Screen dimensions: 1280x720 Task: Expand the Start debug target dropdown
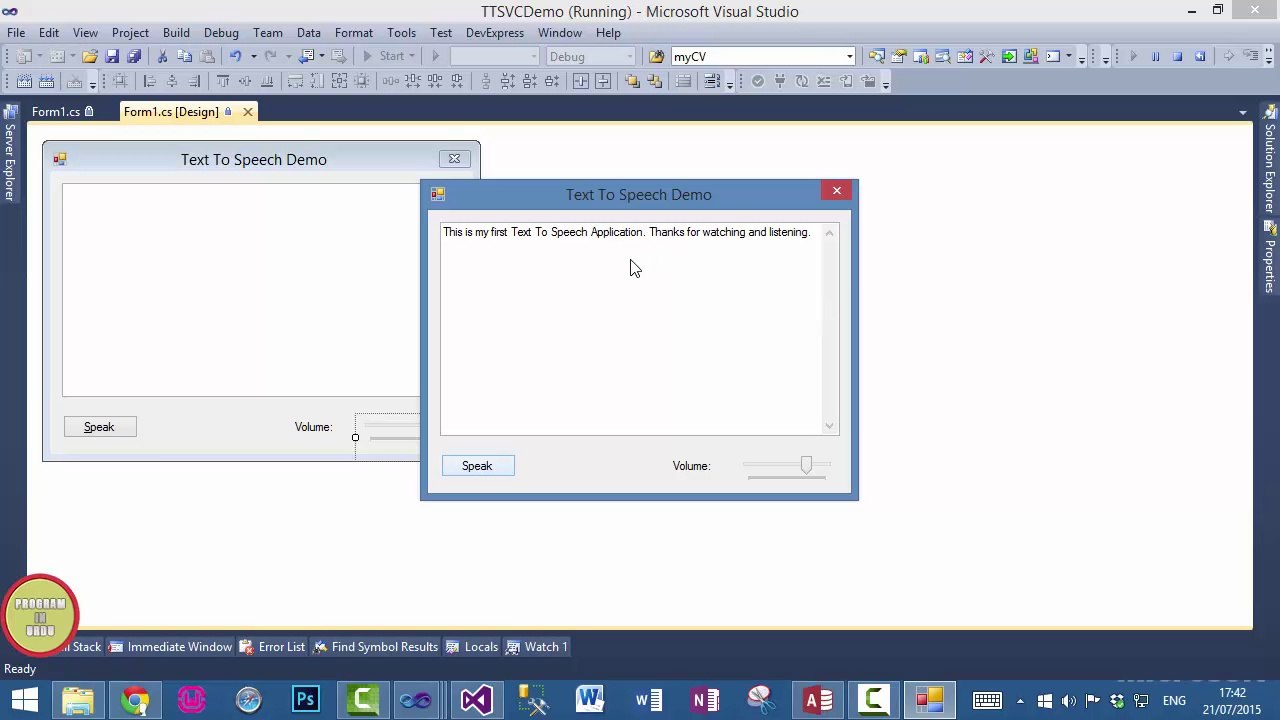point(412,56)
